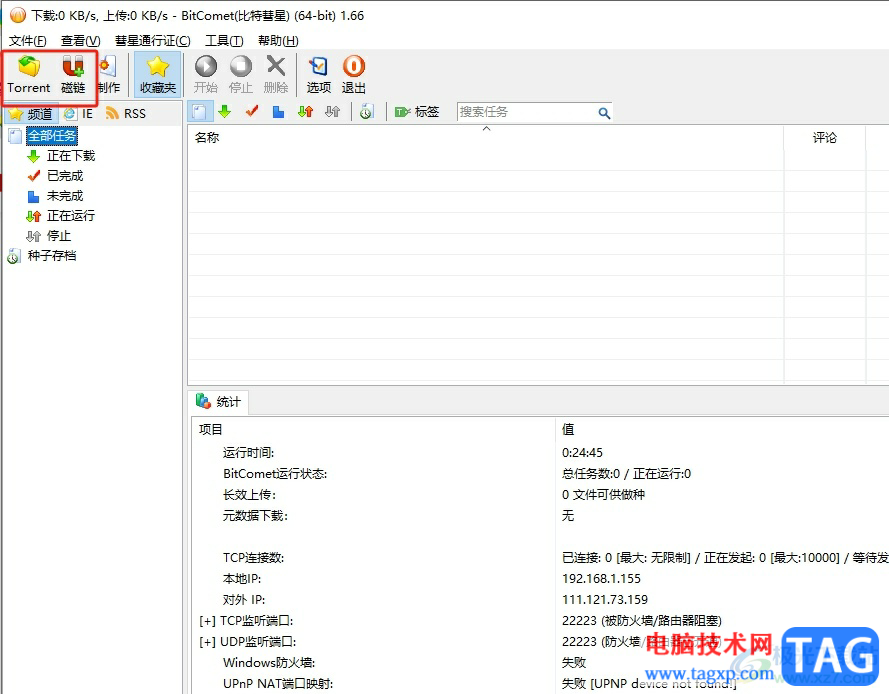Select the 长效上传 row

541,495
